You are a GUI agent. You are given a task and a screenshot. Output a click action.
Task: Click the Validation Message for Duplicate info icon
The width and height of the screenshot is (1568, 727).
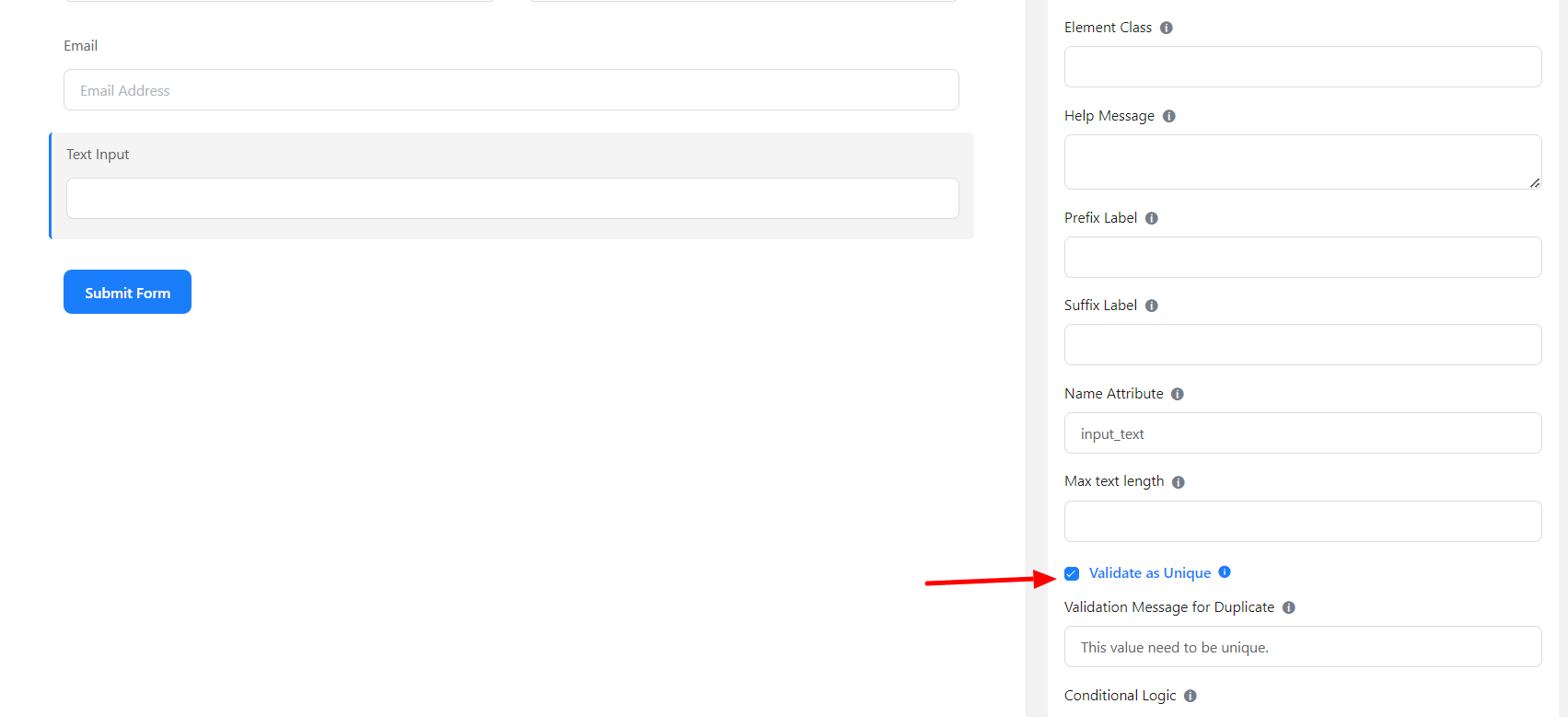pyautogui.click(x=1288, y=607)
